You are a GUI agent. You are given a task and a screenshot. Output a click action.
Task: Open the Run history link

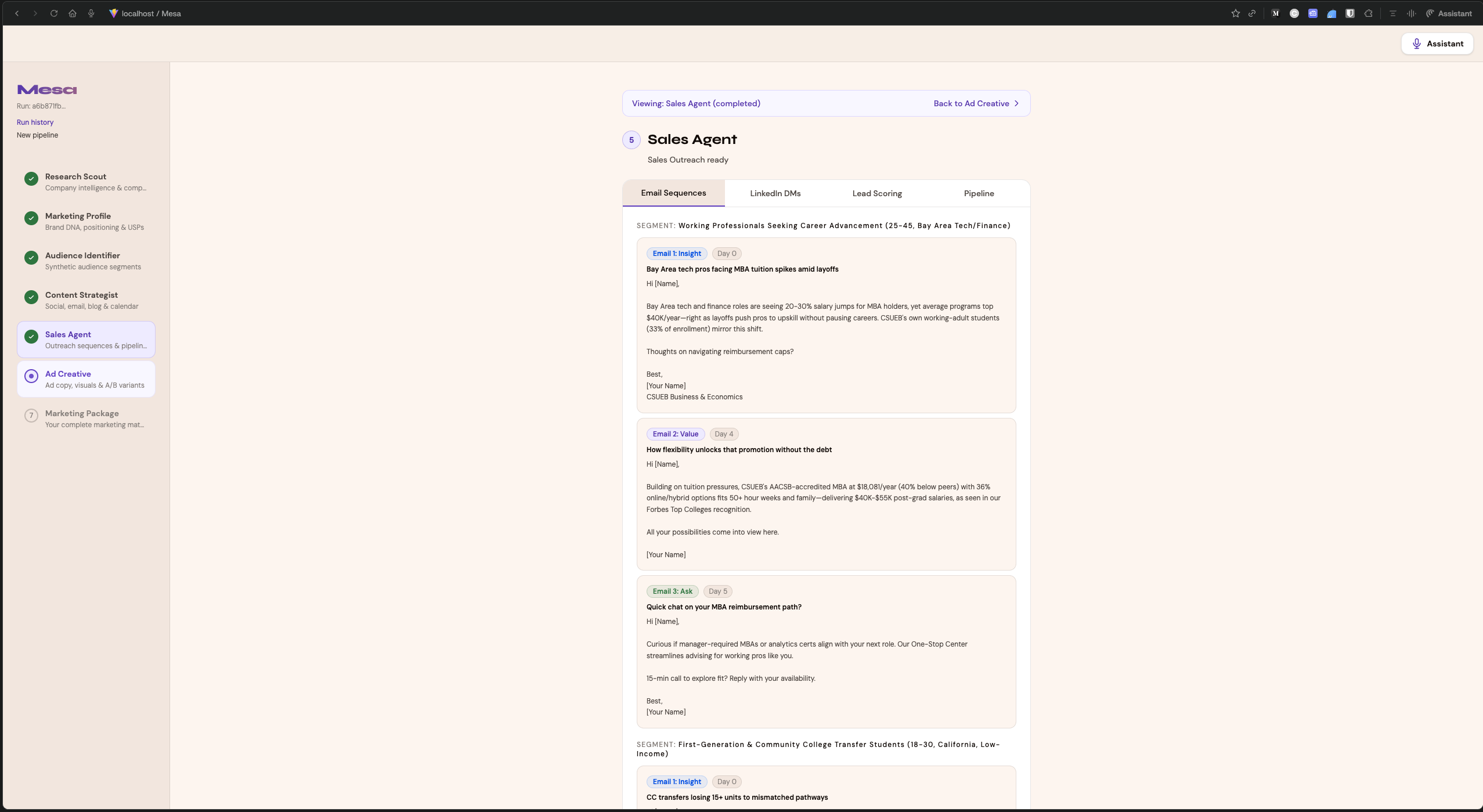pos(35,122)
